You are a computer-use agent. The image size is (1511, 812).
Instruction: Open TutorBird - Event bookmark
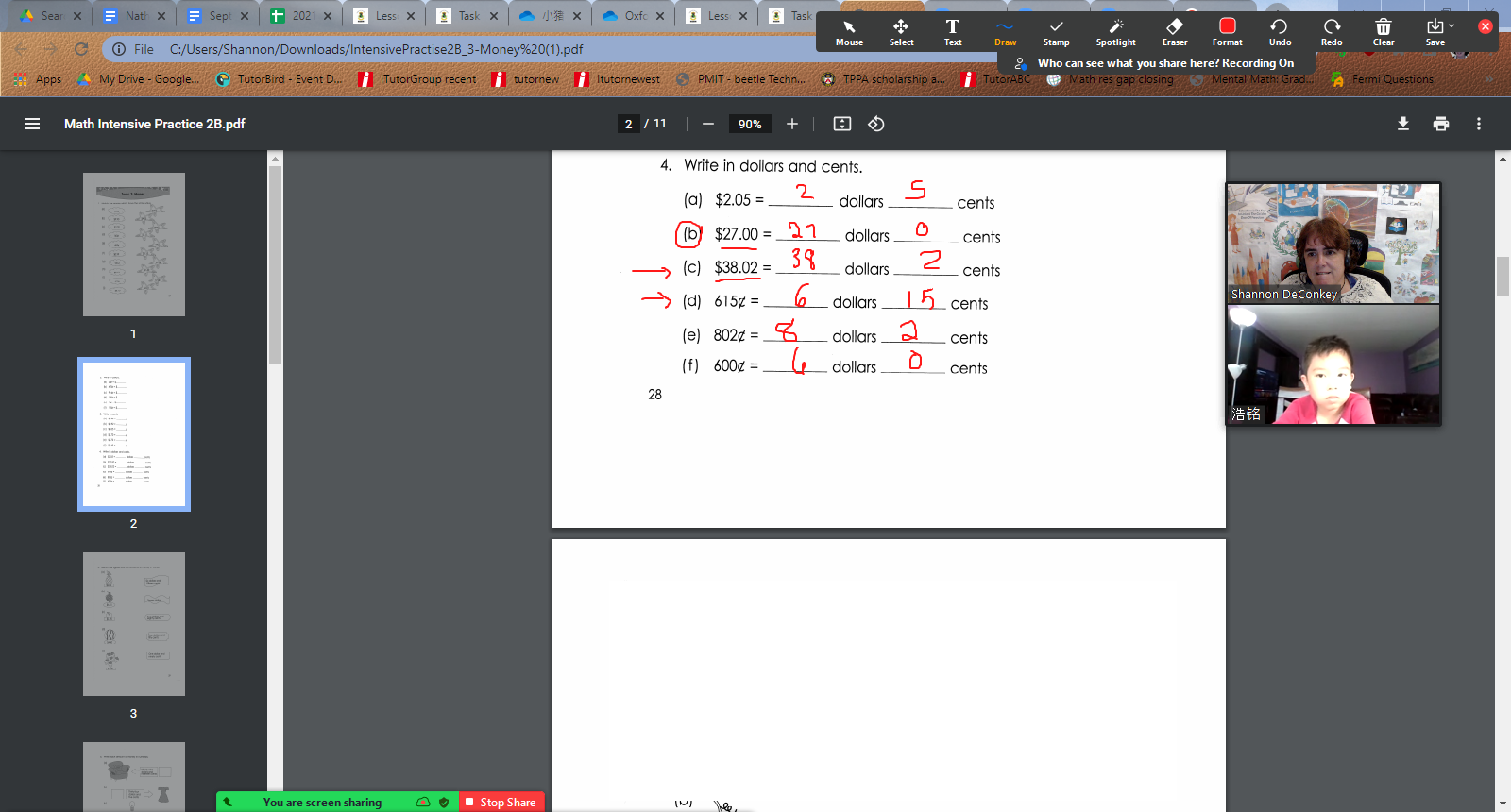coord(280,79)
